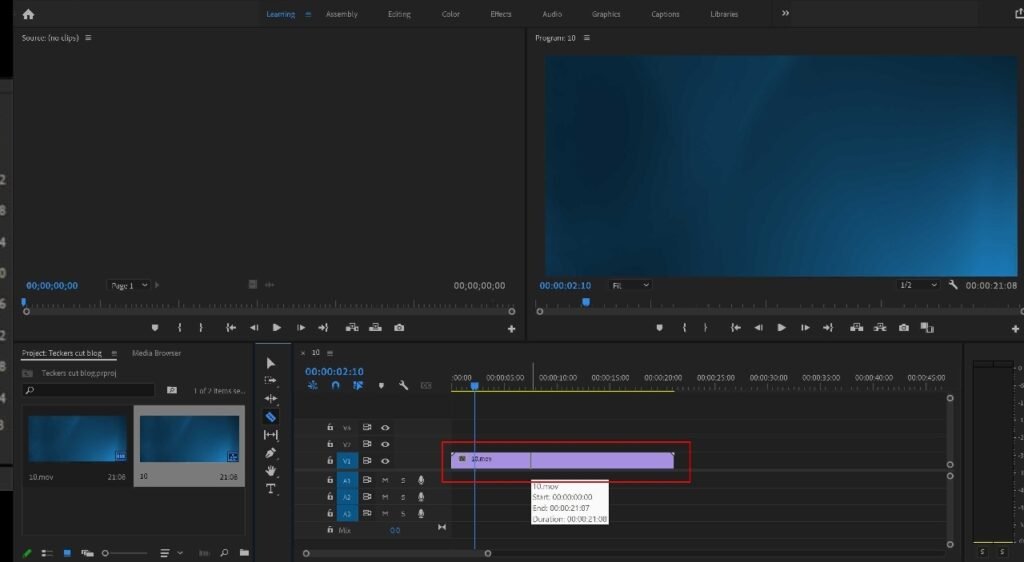Open Program monitor wrench settings
This screenshot has height=562, width=1024.
pyautogui.click(x=953, y=285)
